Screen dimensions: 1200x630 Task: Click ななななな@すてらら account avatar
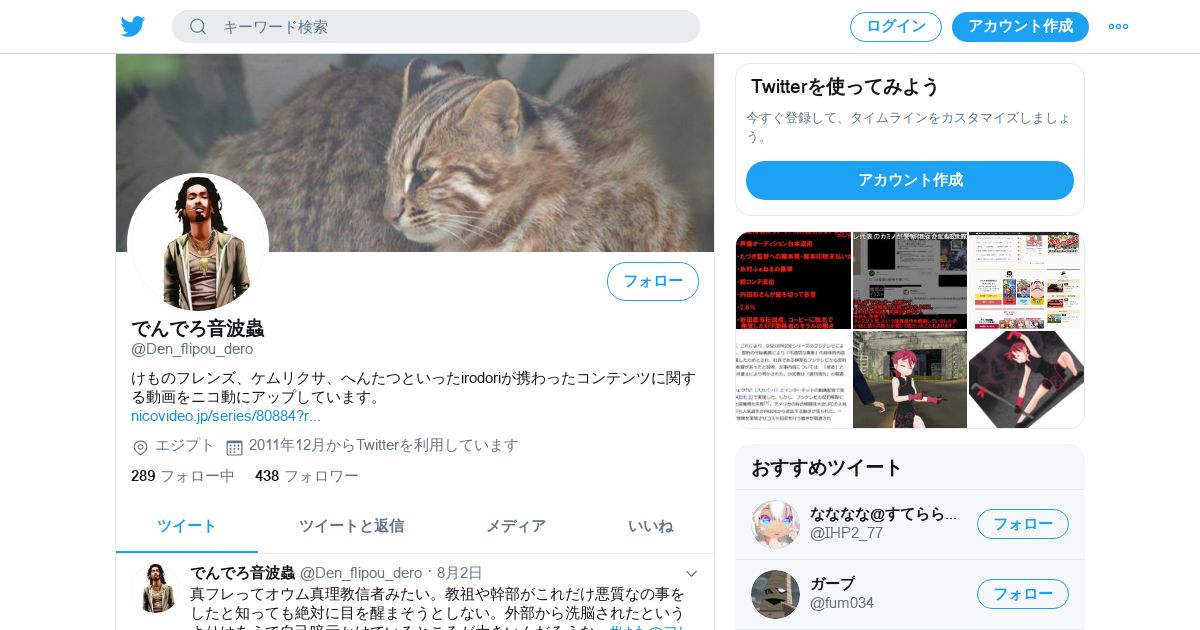(x=775, y=524)
